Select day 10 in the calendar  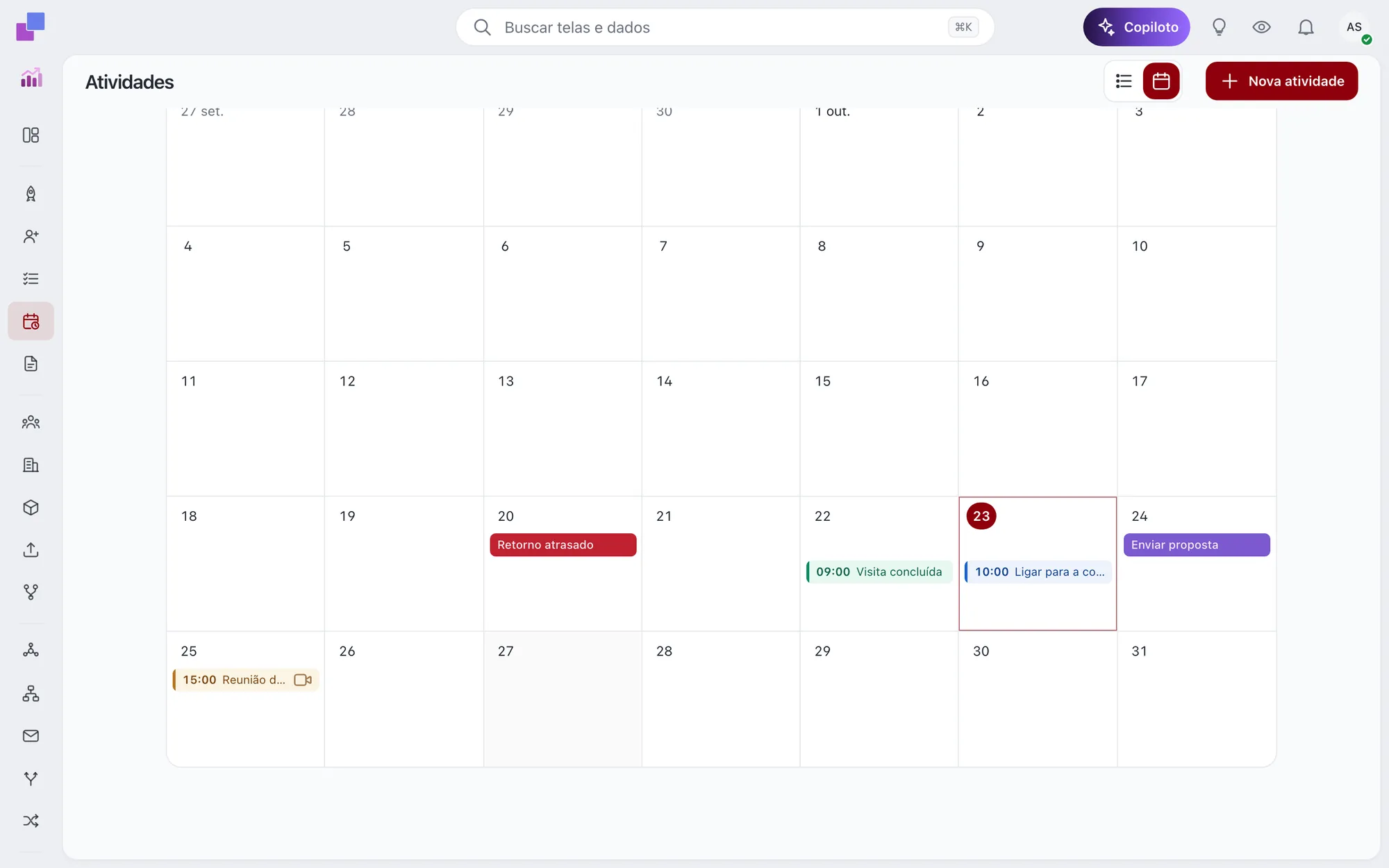1140,246
